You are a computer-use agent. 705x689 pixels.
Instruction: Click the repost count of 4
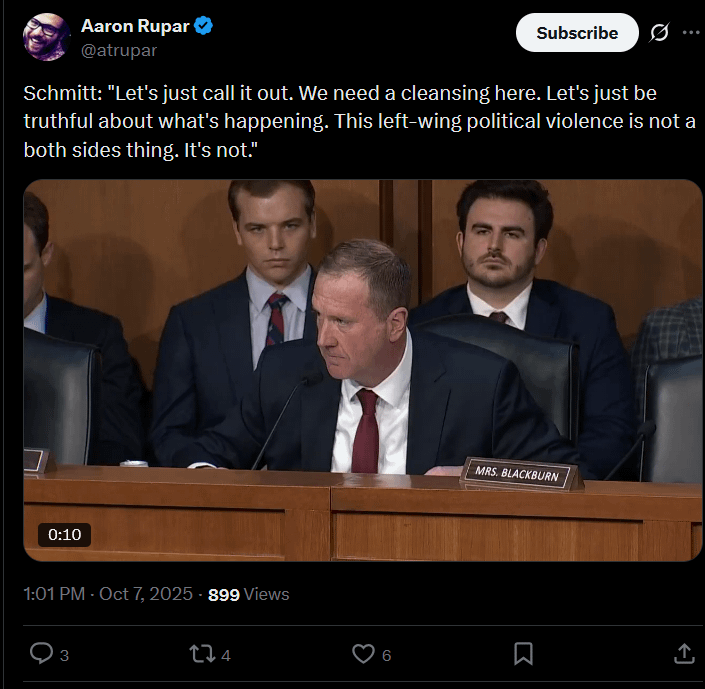pos(226,655)
